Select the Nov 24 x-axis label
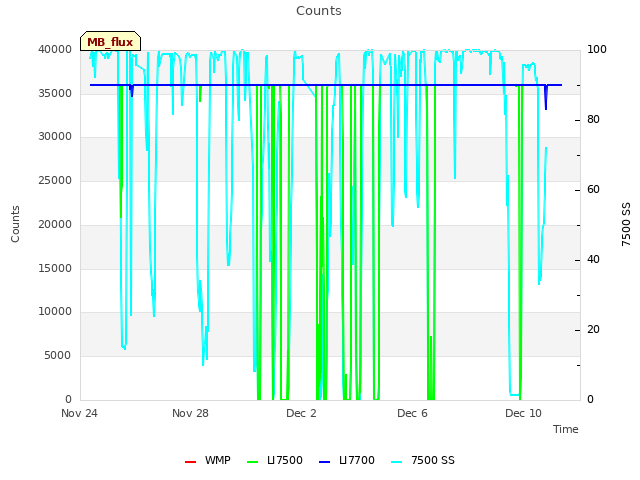Screen dimensions: 640x480 tap(79, 413)
